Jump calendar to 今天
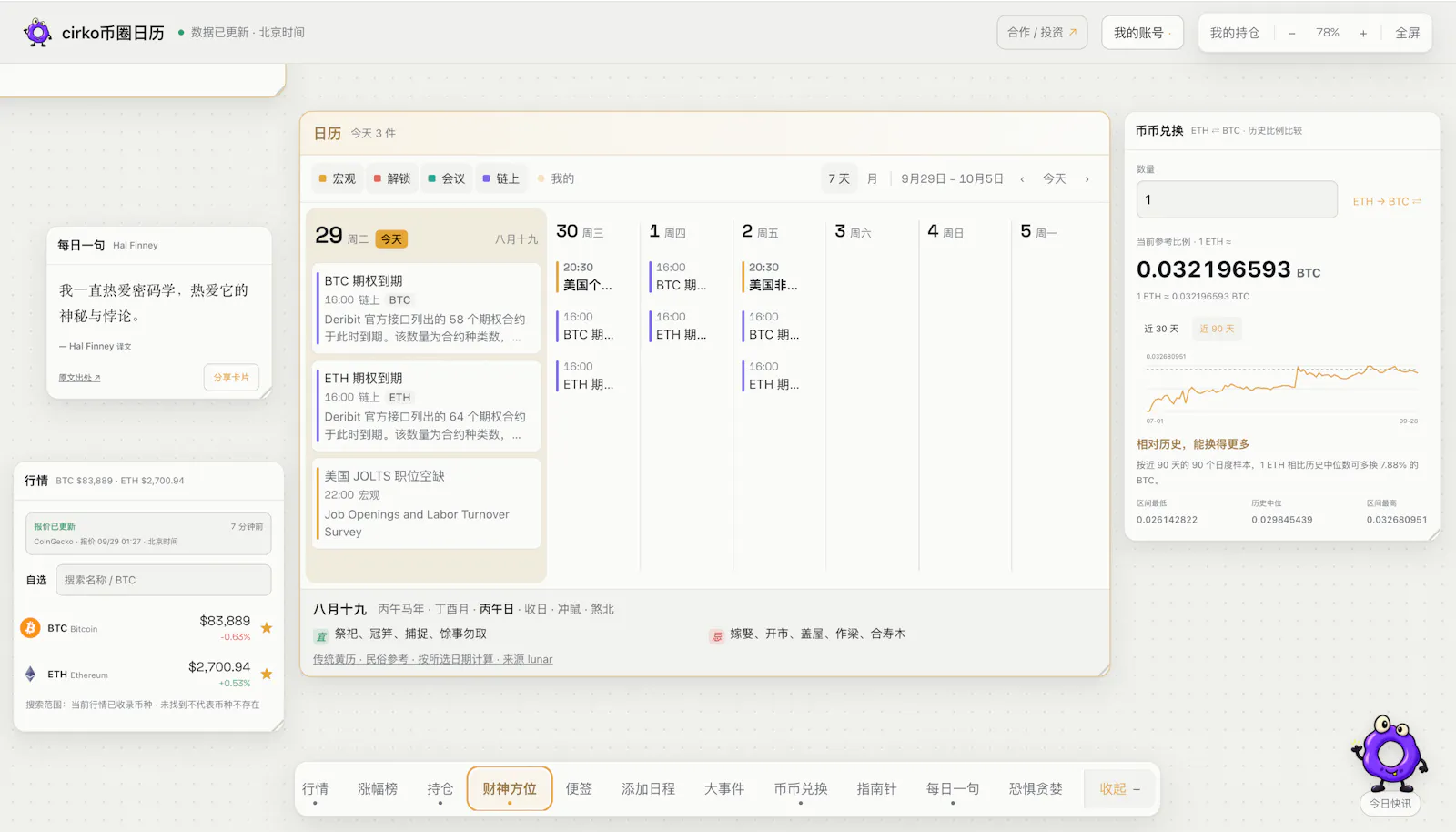This screenshot has height=832, width=1456. 1055,178
